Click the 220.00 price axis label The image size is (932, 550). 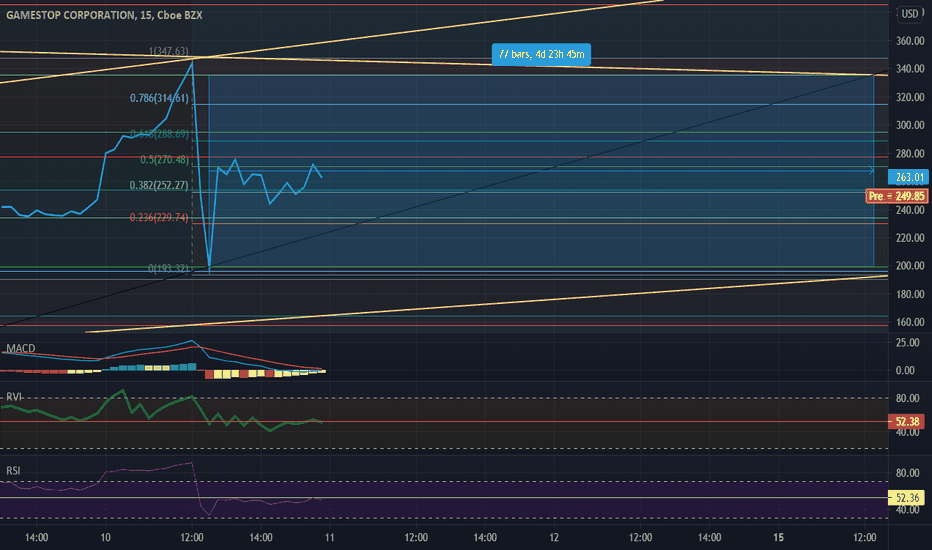pos(910,238)
